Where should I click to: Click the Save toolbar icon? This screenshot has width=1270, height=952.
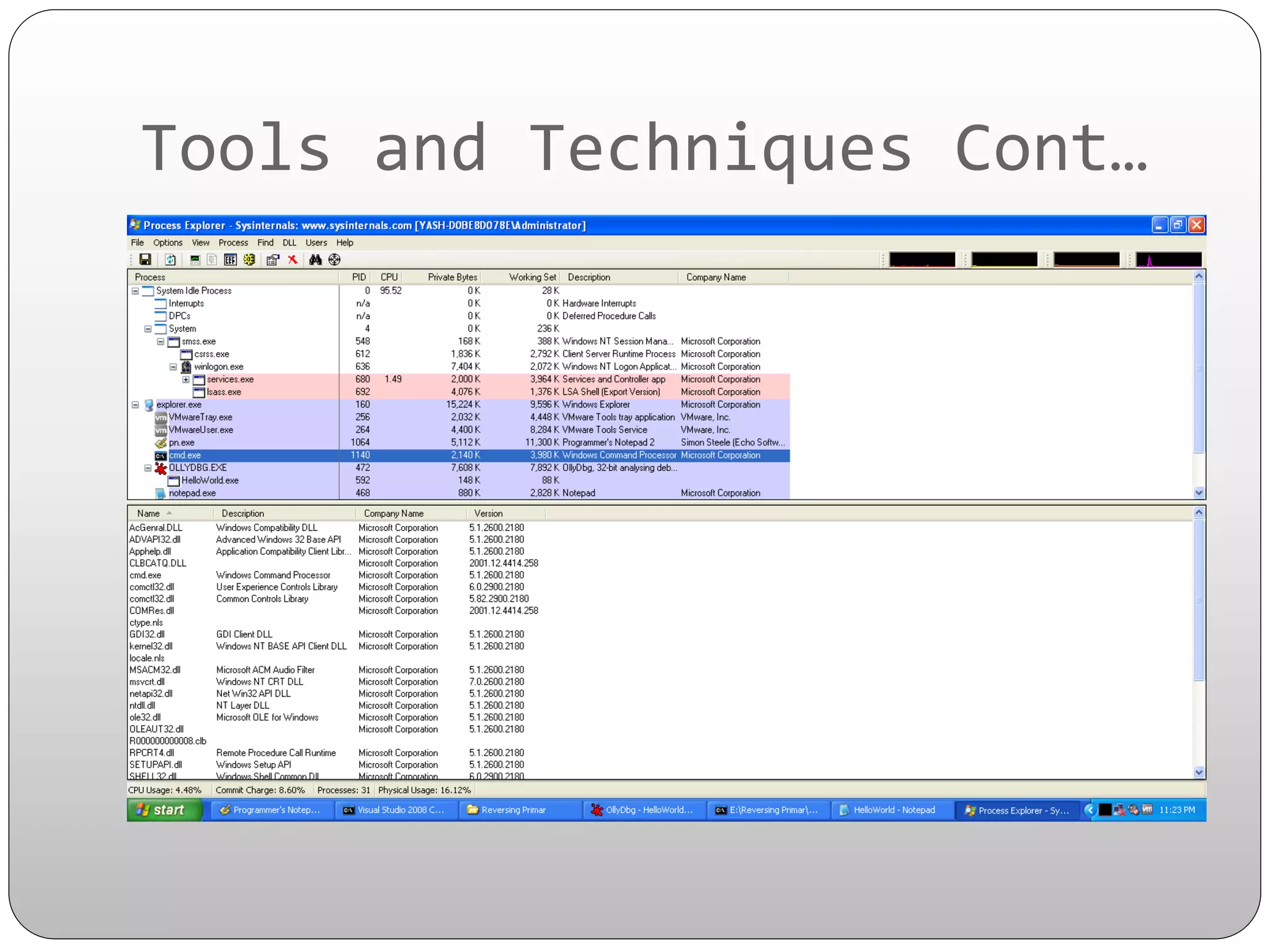click(x=145, y=260)
